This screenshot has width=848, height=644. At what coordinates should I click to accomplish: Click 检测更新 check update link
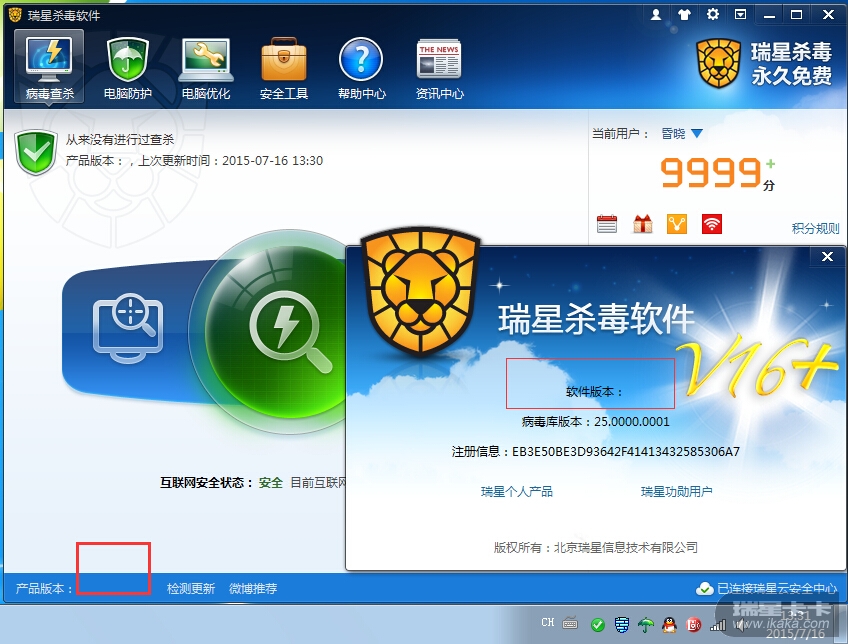191,588
